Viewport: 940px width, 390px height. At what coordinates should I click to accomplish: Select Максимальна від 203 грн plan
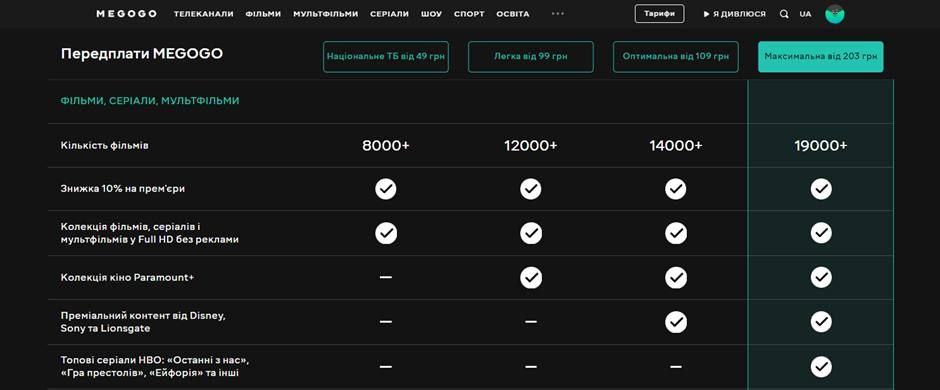821,57
